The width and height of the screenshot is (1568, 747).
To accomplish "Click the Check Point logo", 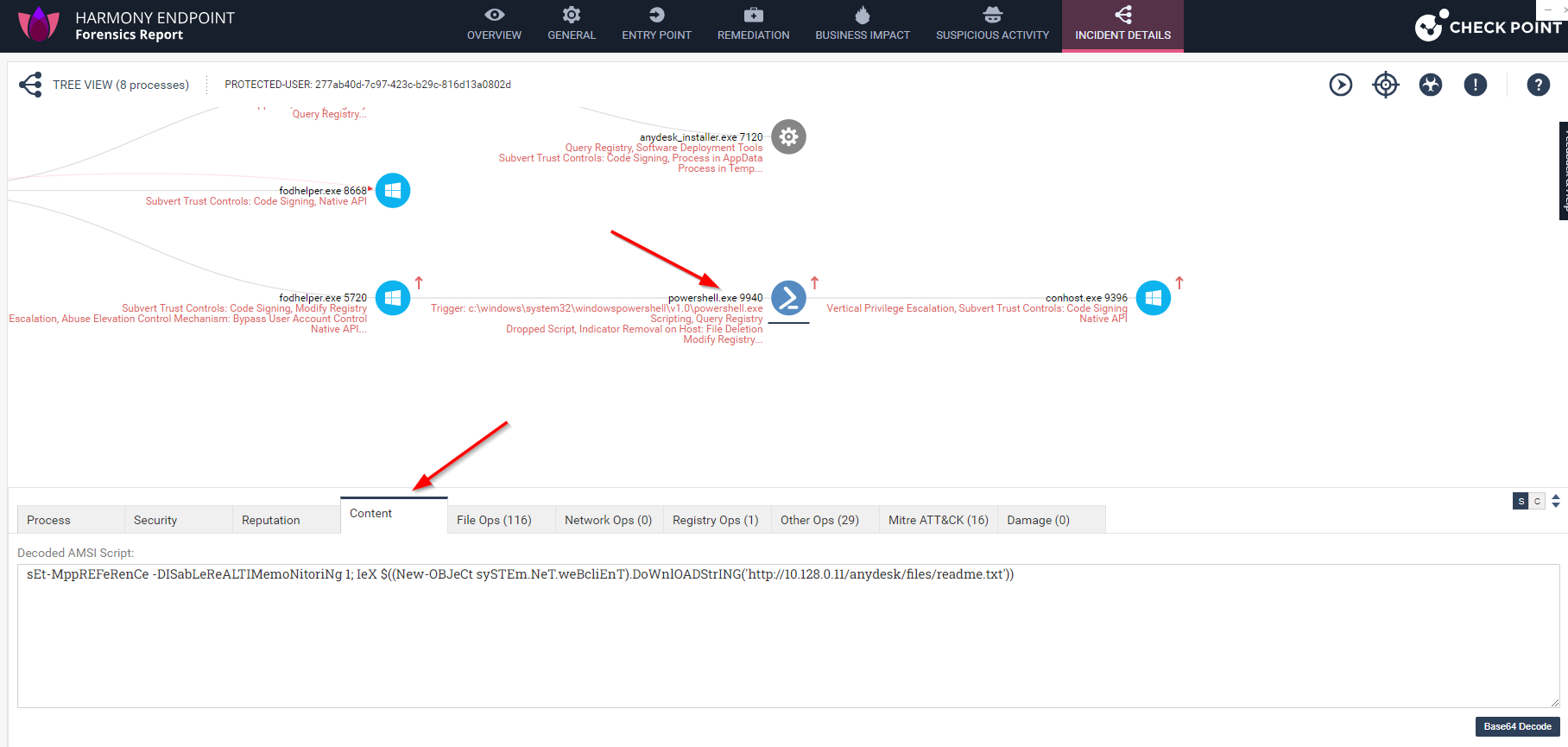I will click(x=1489, y=26).
